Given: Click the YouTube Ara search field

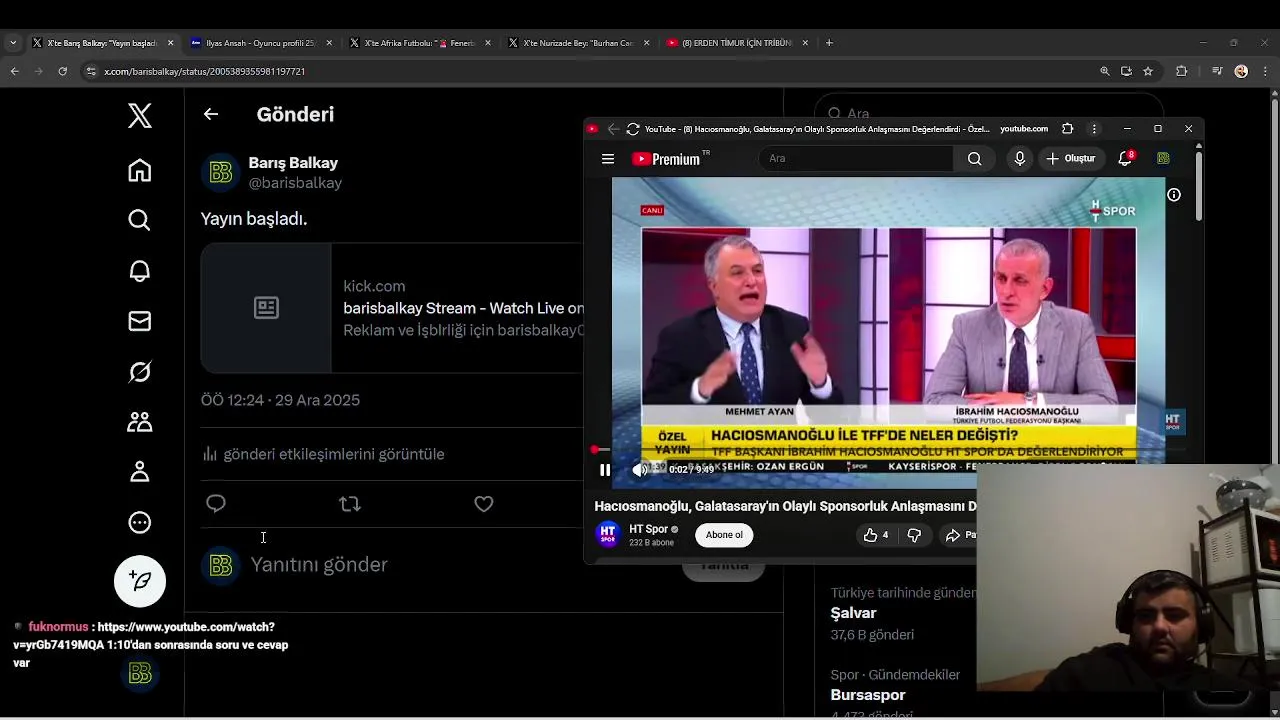Looking at the screenshot, I should coord(856,159).
